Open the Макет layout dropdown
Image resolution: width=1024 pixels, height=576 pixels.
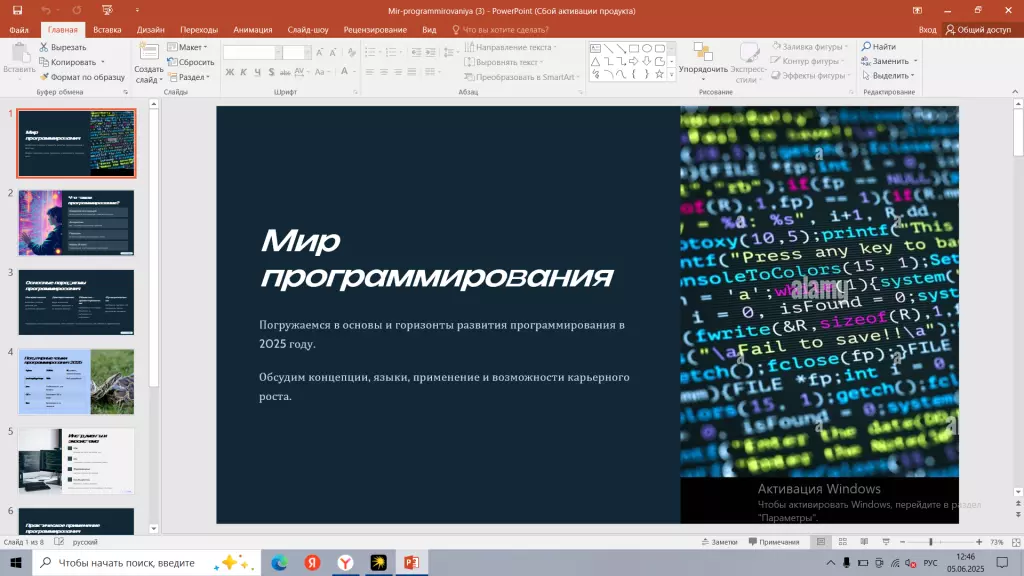tap(190, 46)
